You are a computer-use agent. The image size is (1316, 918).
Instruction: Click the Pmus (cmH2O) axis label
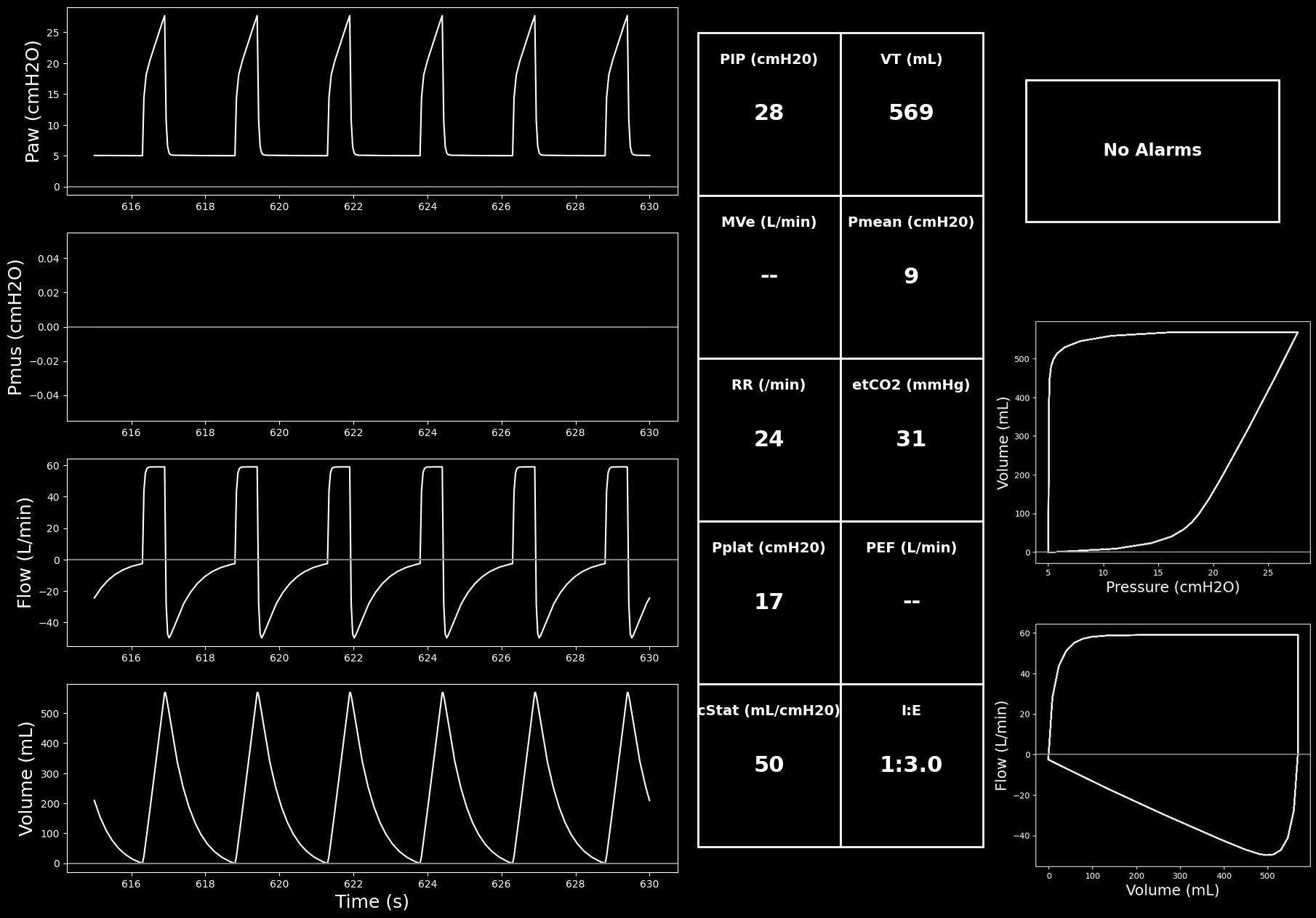[15, 327]
